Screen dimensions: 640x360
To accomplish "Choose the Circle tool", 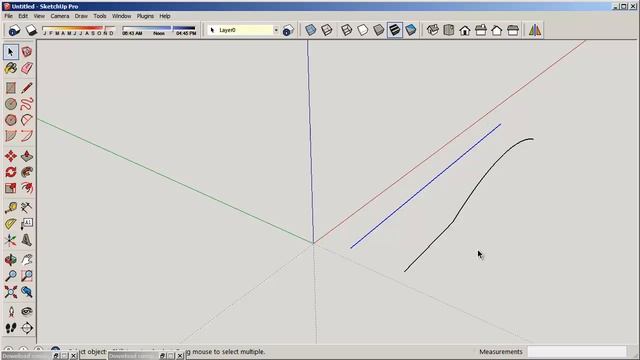I will point(11,104).
